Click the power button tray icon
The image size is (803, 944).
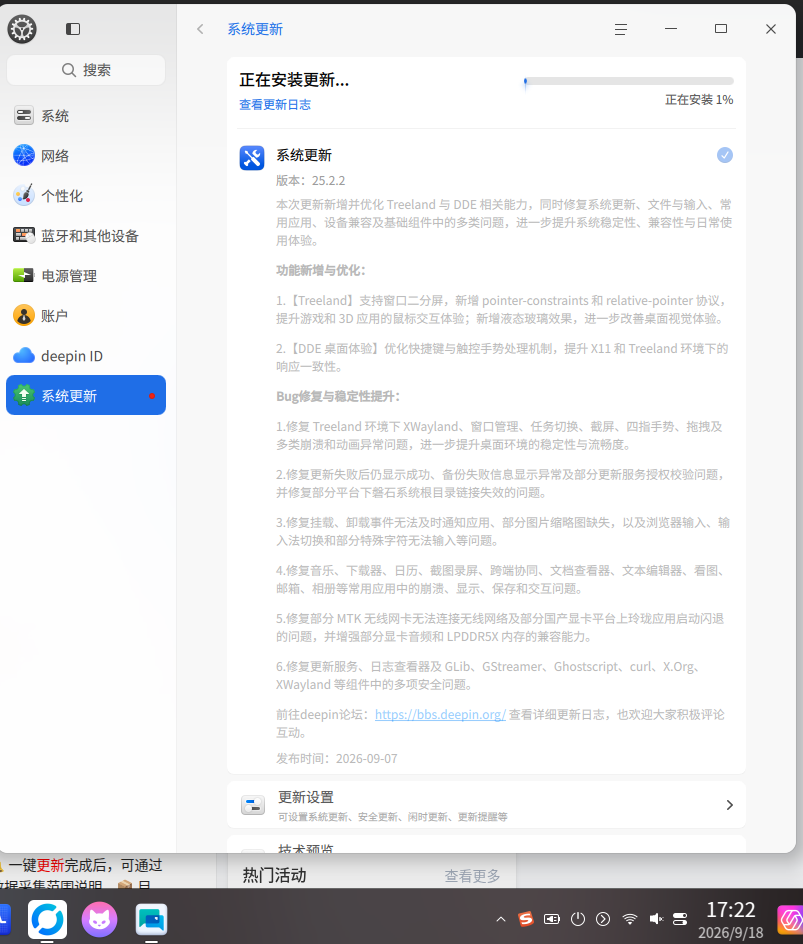coord(578,919)
